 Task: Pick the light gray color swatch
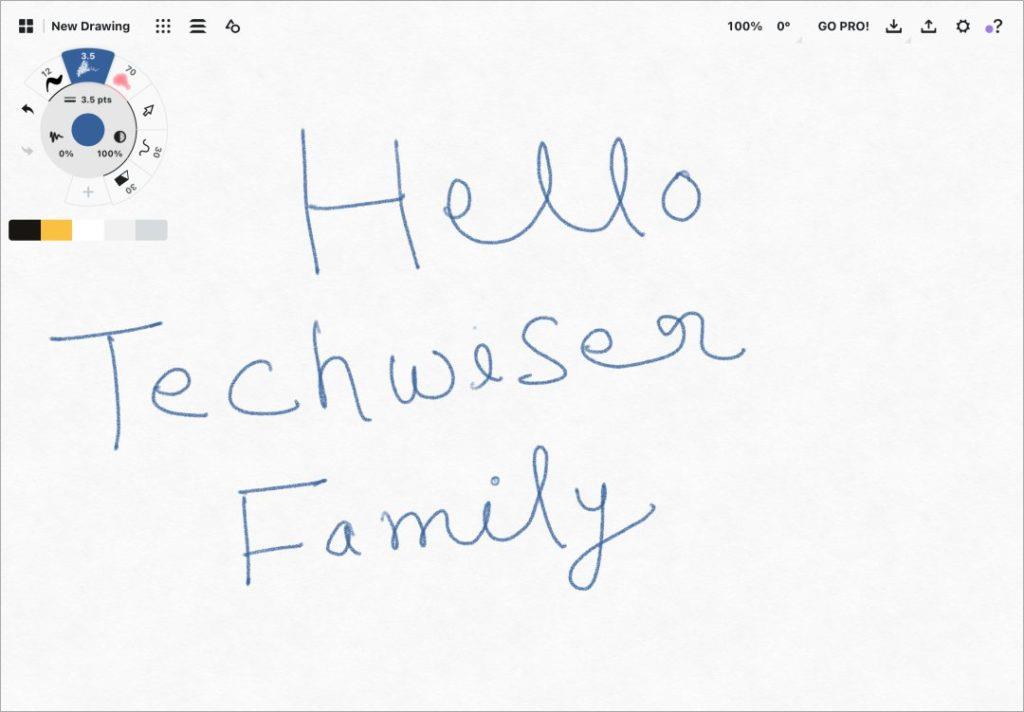(x=120, y=230)
